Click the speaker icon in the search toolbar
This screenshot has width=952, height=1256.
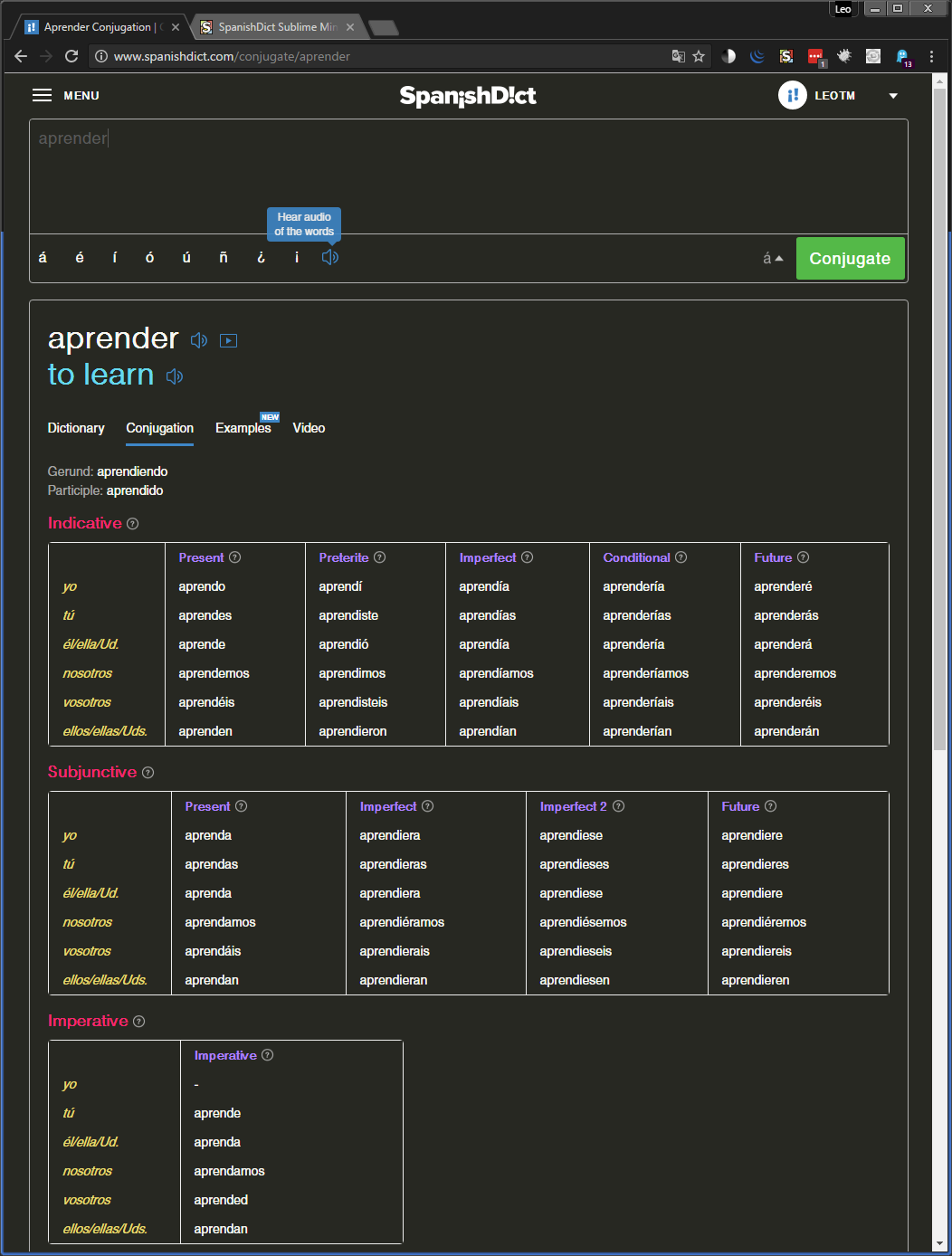tap(329, 257)
